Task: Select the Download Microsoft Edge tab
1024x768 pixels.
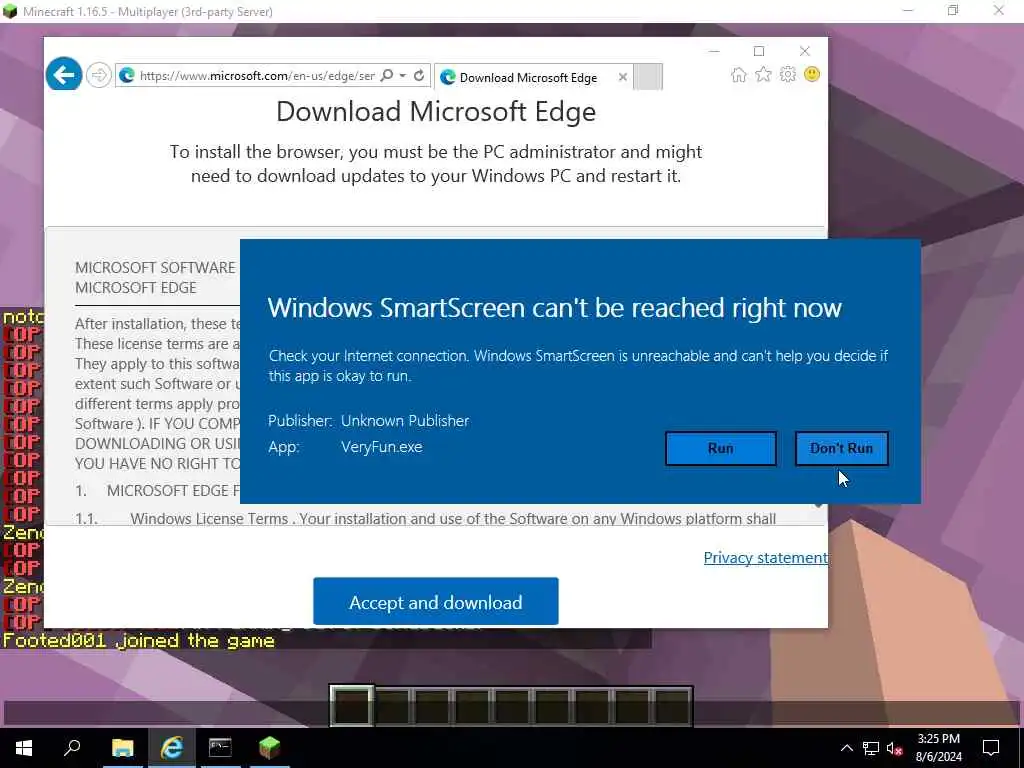Action: pyautogui.click(x=528, y=78)
